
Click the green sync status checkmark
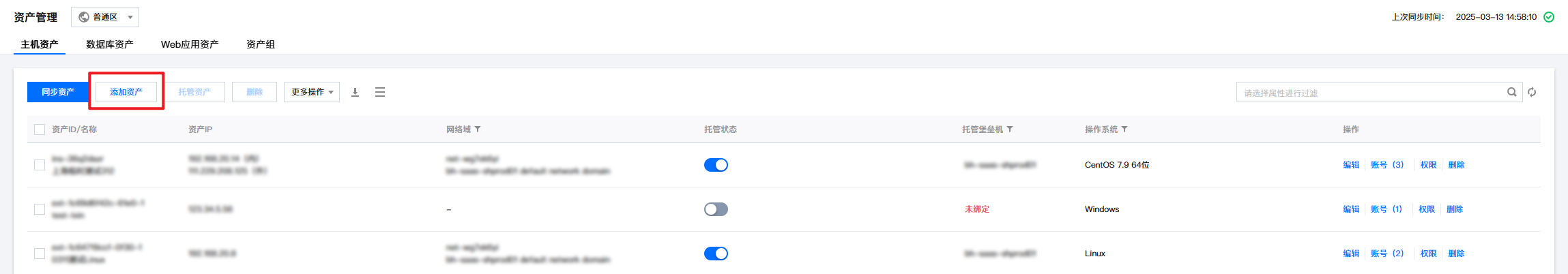(x=1549, y=17)
